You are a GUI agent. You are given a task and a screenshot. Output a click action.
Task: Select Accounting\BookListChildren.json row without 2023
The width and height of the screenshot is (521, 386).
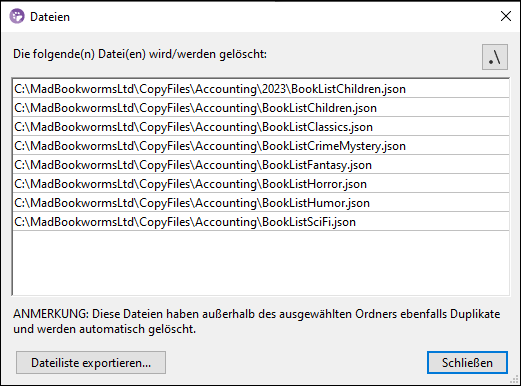(261, 108)
